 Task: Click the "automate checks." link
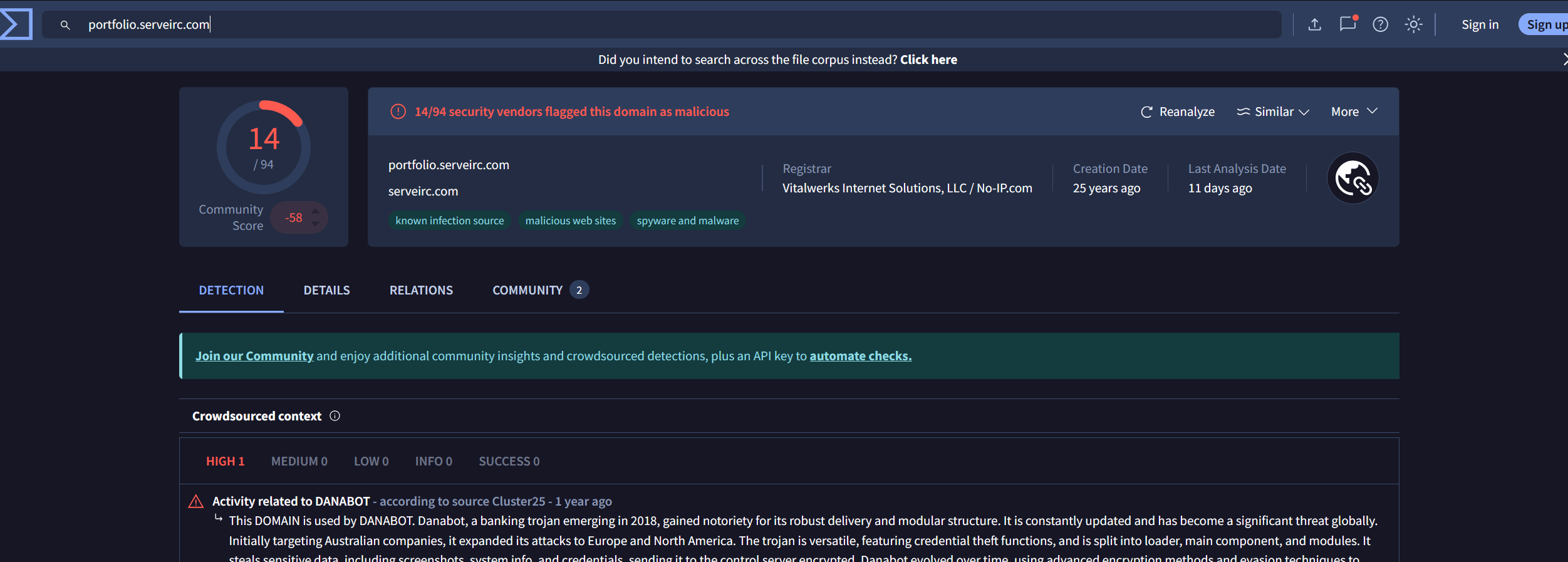pyautogui.click(x=861, y=356)
